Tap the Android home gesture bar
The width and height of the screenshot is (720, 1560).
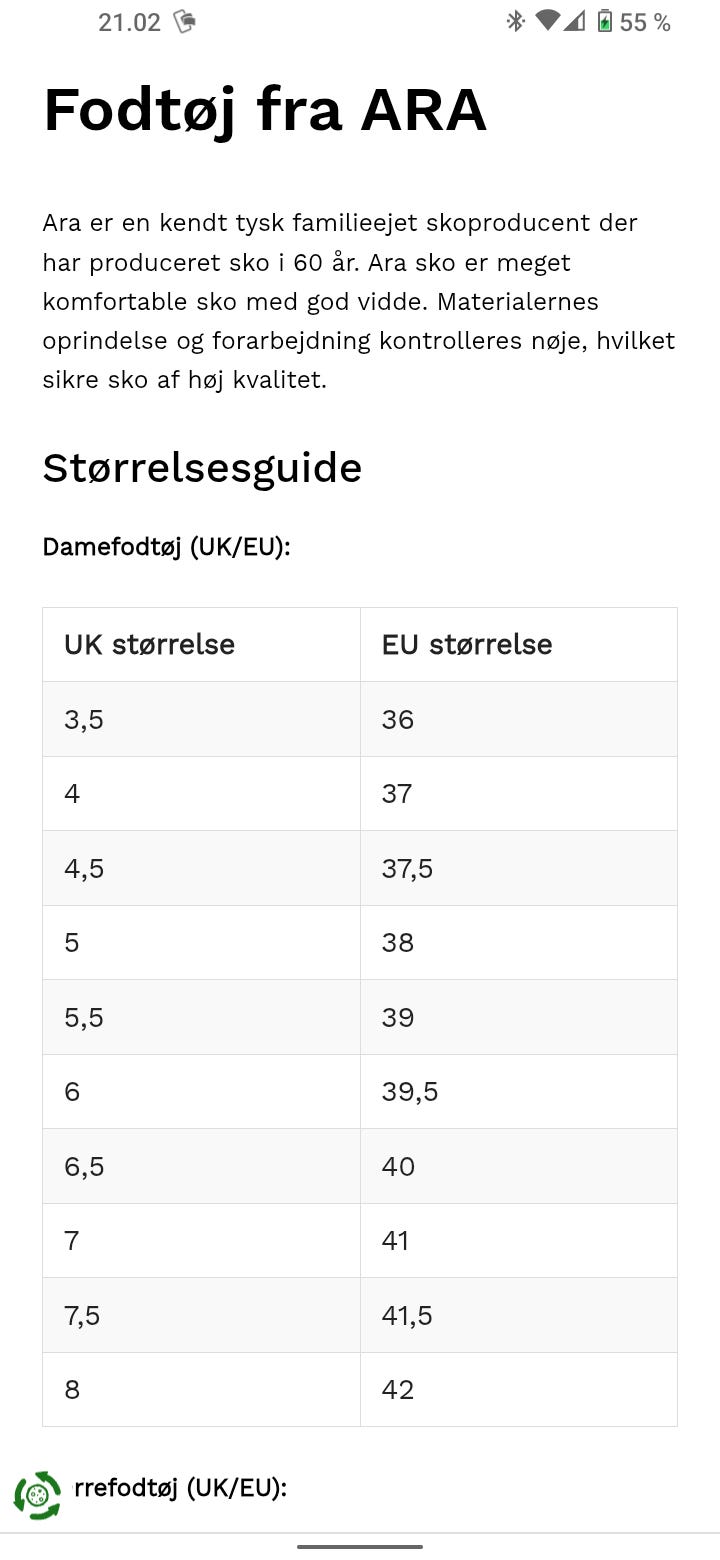(360, 1546)
